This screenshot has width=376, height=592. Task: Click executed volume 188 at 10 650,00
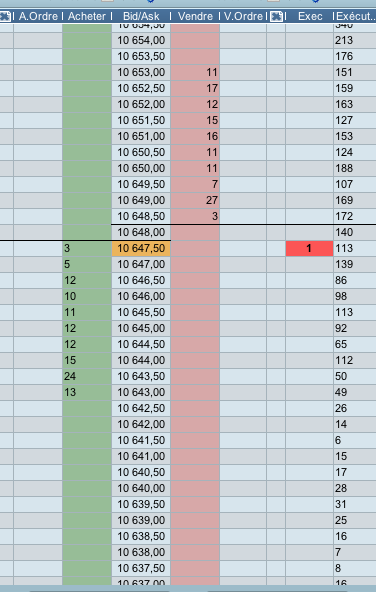[x=355, y=168]
